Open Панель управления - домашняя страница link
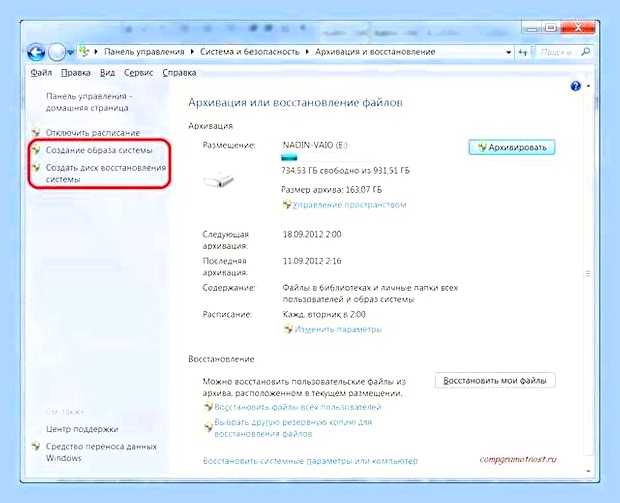This screenshot has width=620, height=503. pyautogui.click(x=89, y=102)
